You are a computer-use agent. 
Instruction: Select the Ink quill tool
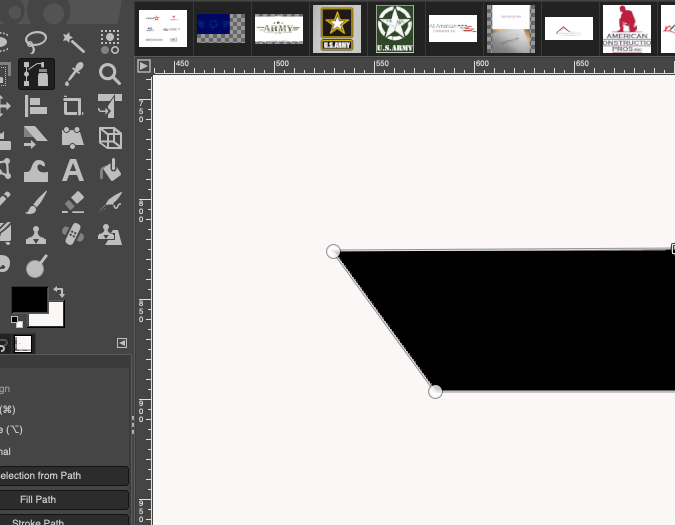point(110,202)
